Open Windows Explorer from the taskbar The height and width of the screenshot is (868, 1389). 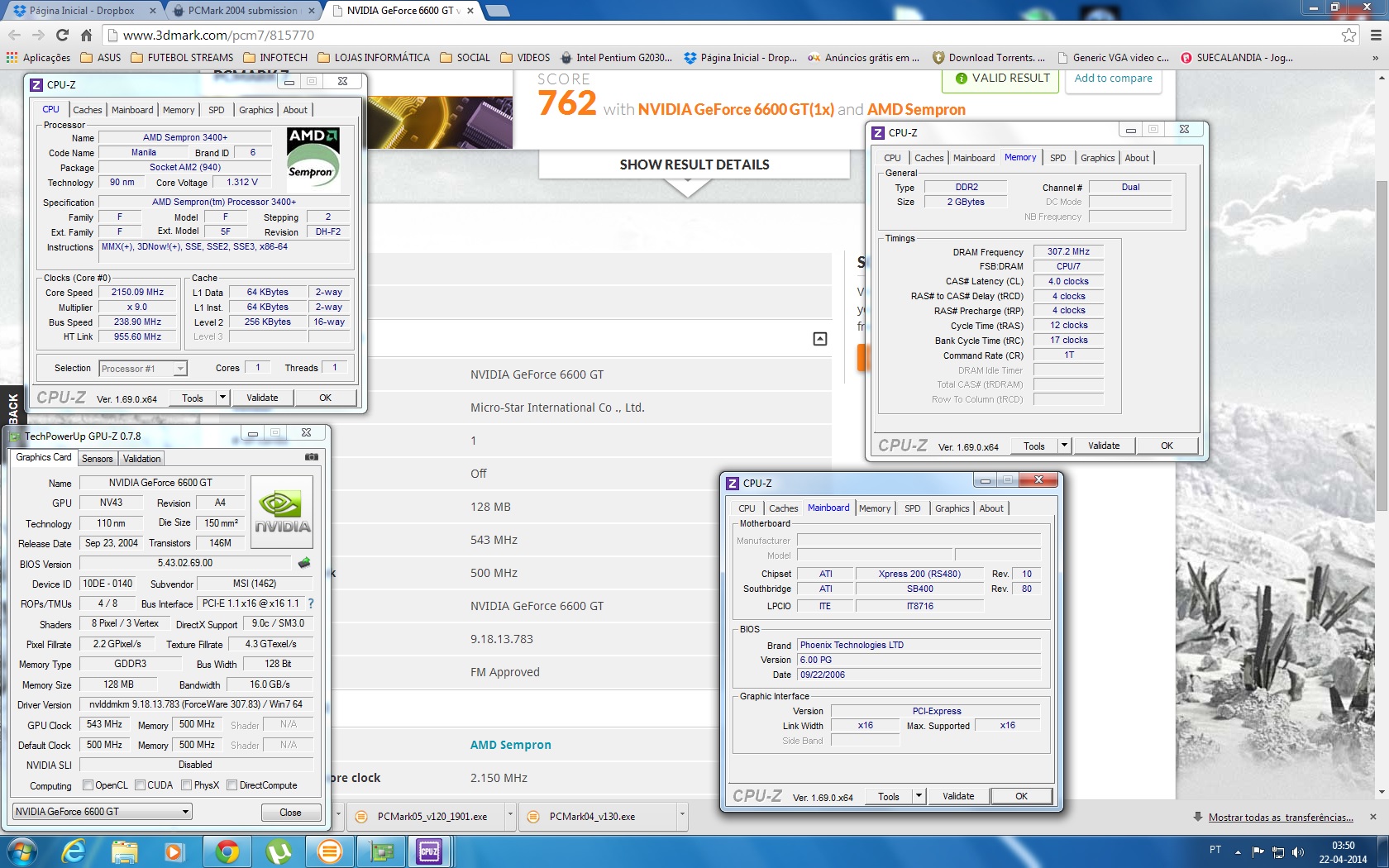point(125,851)
